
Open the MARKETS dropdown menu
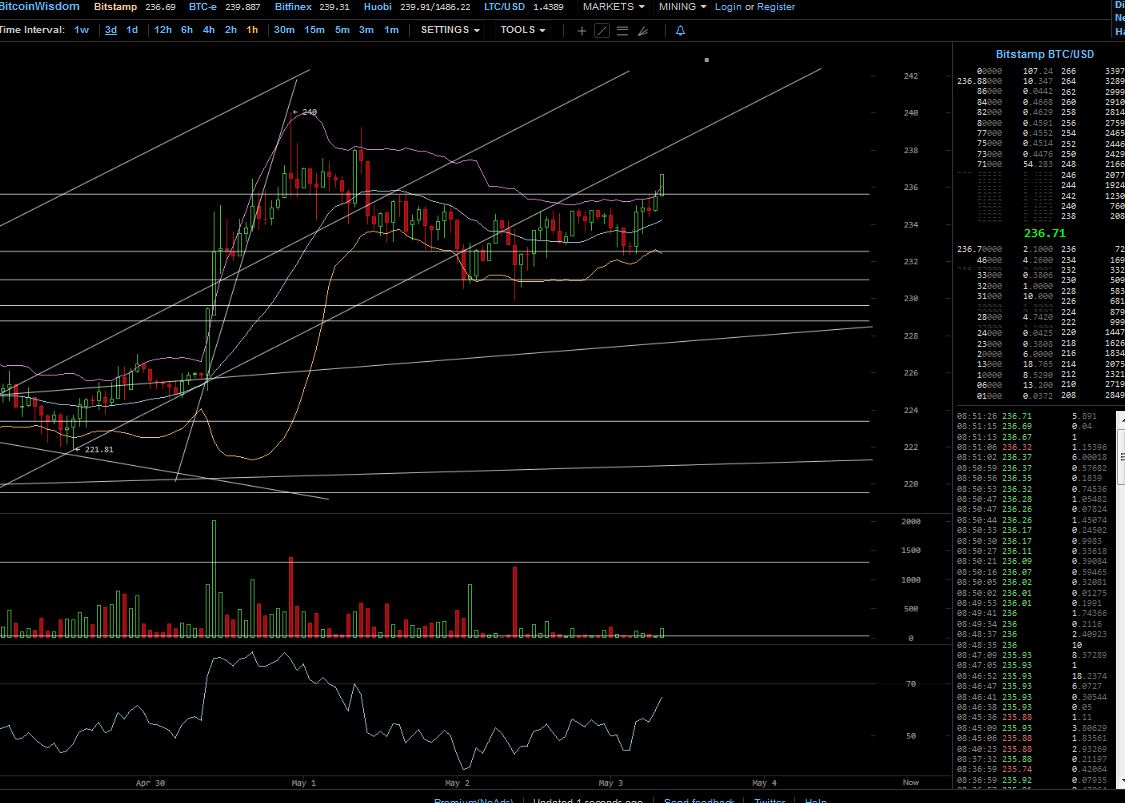click(613, 6)
